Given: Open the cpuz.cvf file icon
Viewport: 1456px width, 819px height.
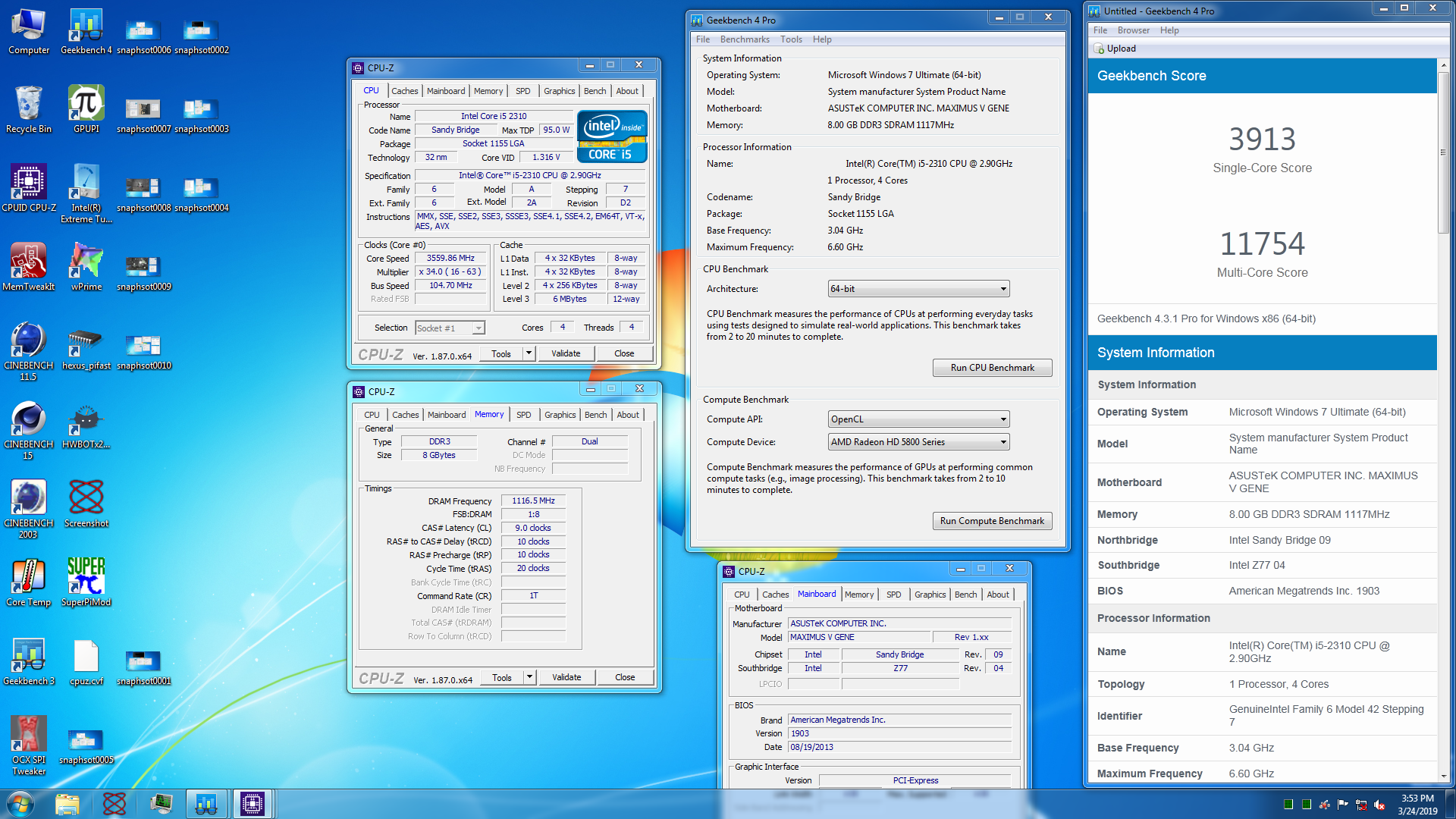Looking at the screenshot, I should [86, 662].
